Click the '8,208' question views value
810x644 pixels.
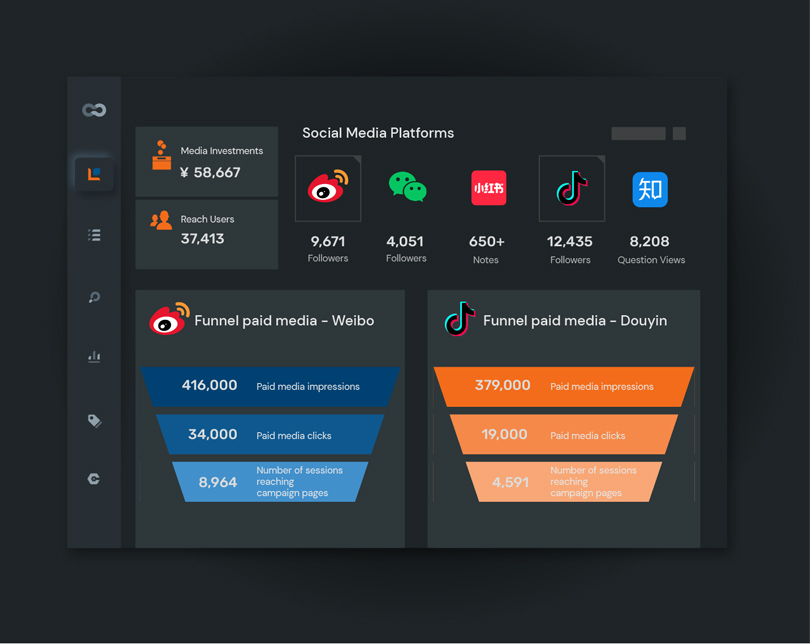click(x=649, y=241)
